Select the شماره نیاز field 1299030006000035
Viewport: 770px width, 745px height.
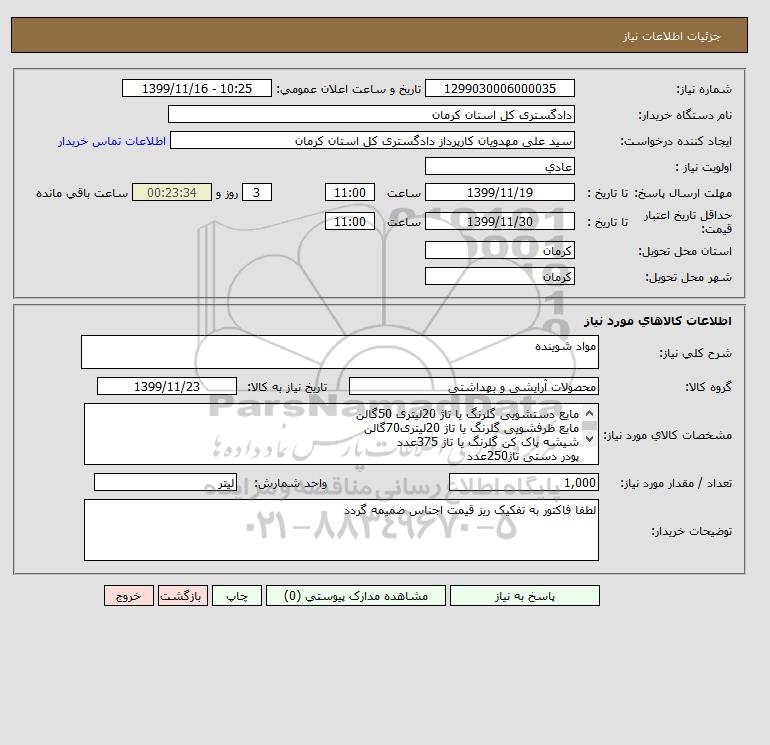499,88
